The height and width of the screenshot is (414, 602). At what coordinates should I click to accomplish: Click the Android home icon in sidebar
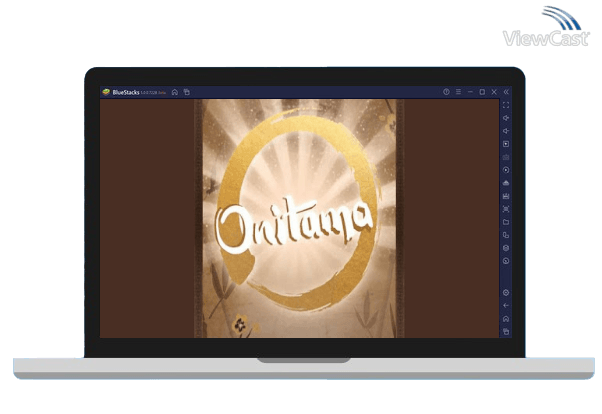click(506, 319)
